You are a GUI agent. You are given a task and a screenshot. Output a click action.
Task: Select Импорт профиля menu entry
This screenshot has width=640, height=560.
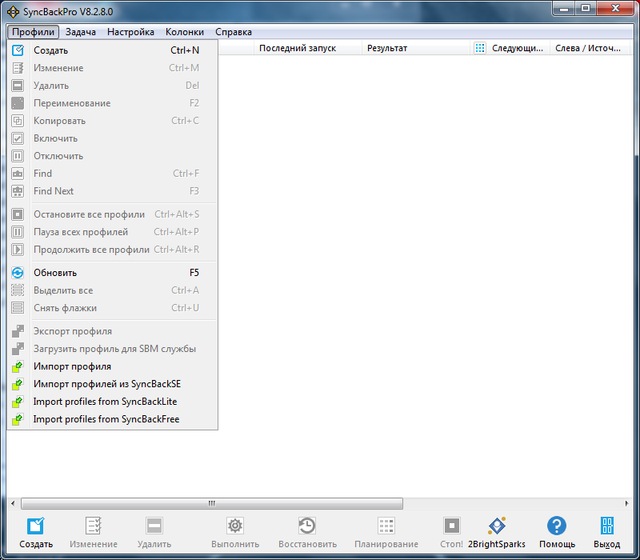(72, 367)
